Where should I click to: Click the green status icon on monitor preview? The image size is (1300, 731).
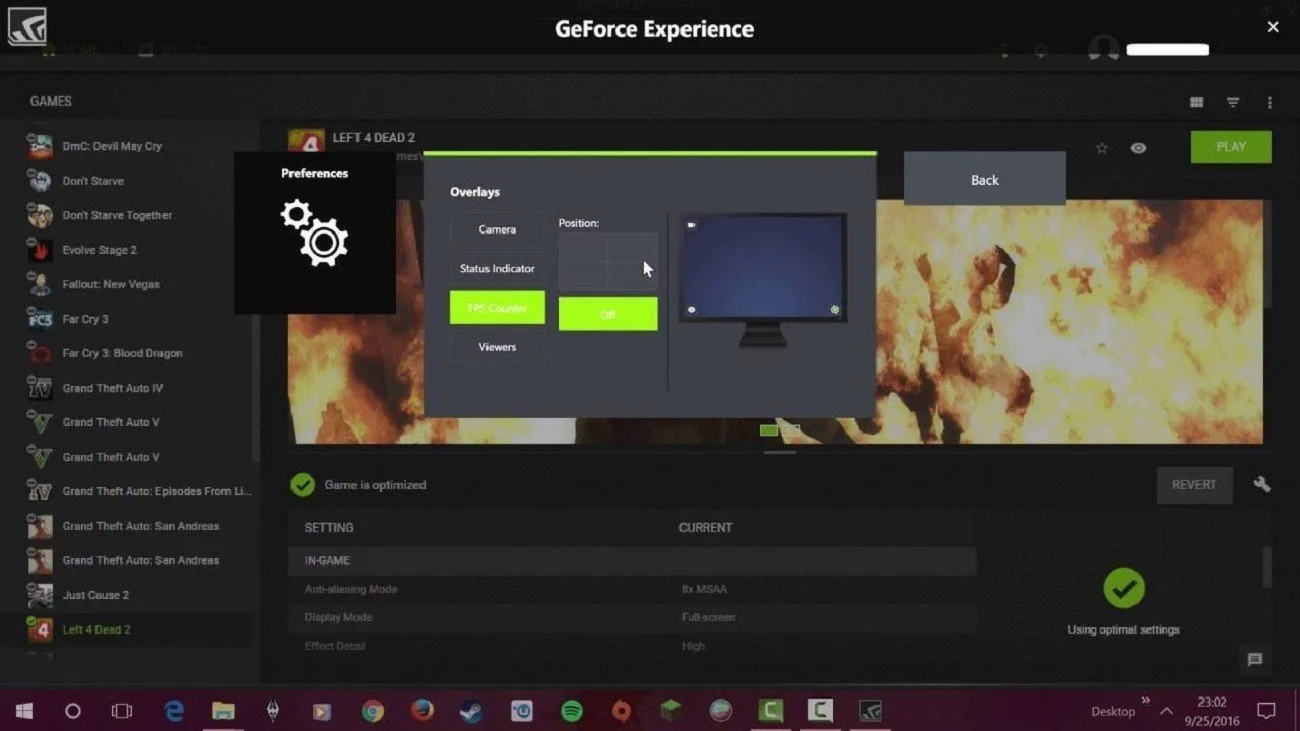coord(835,310)
